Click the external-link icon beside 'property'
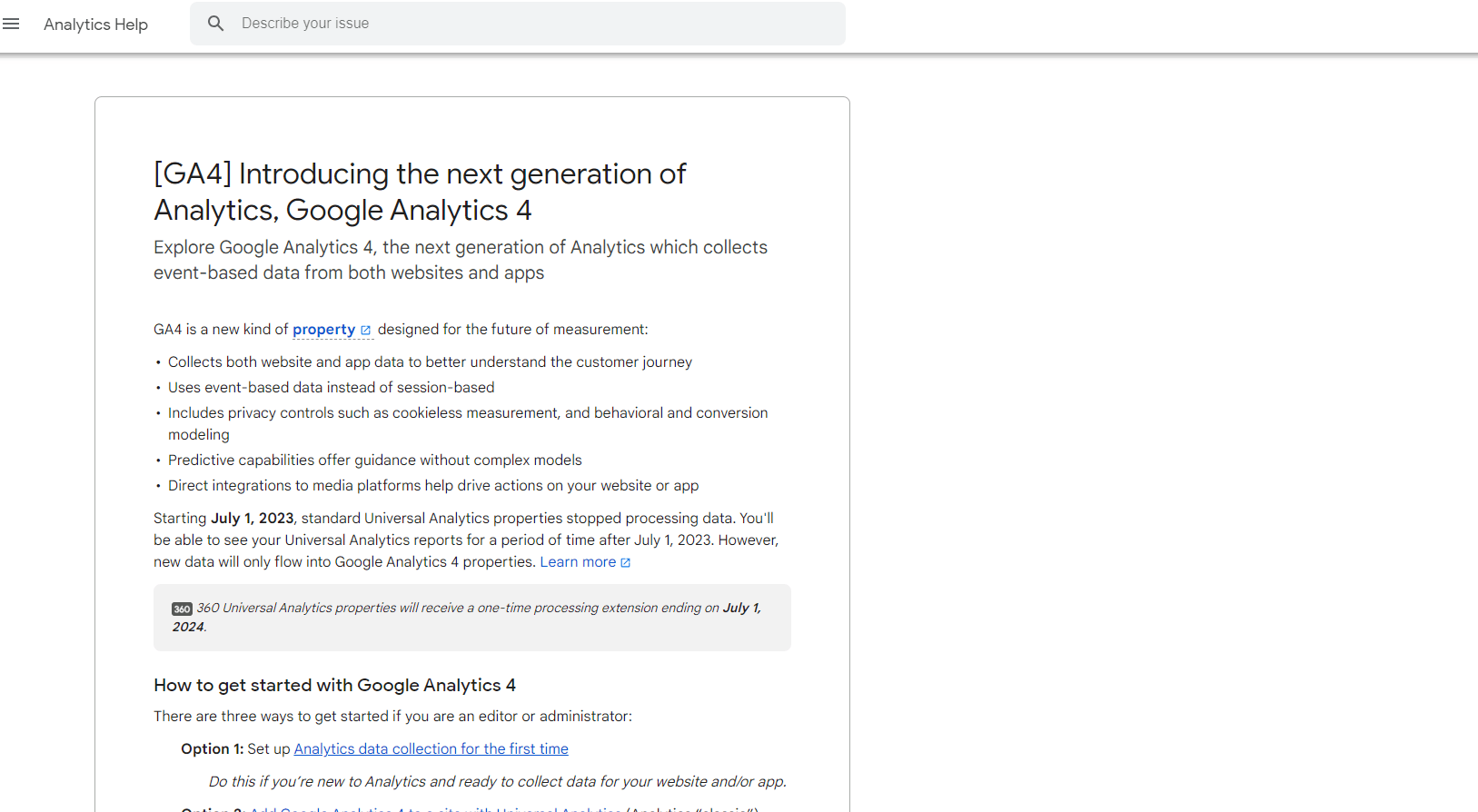This screenshot has height=812, width=1478. coord(366,331)
